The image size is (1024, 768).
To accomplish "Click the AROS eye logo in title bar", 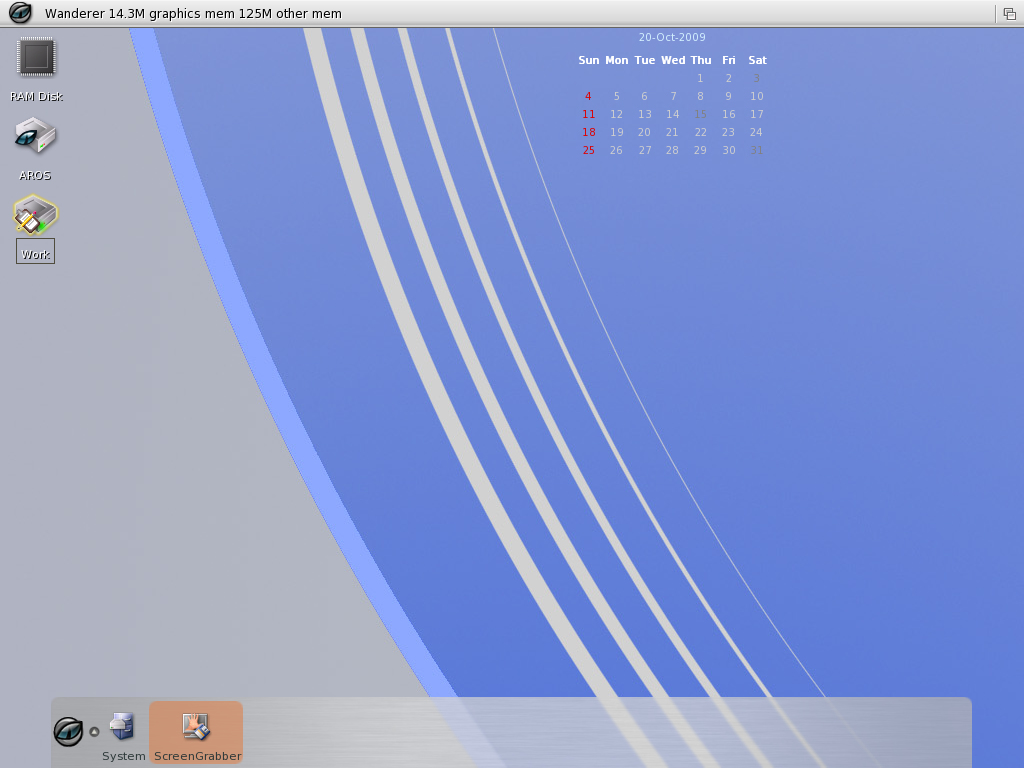I will click(x=20, y=13).
